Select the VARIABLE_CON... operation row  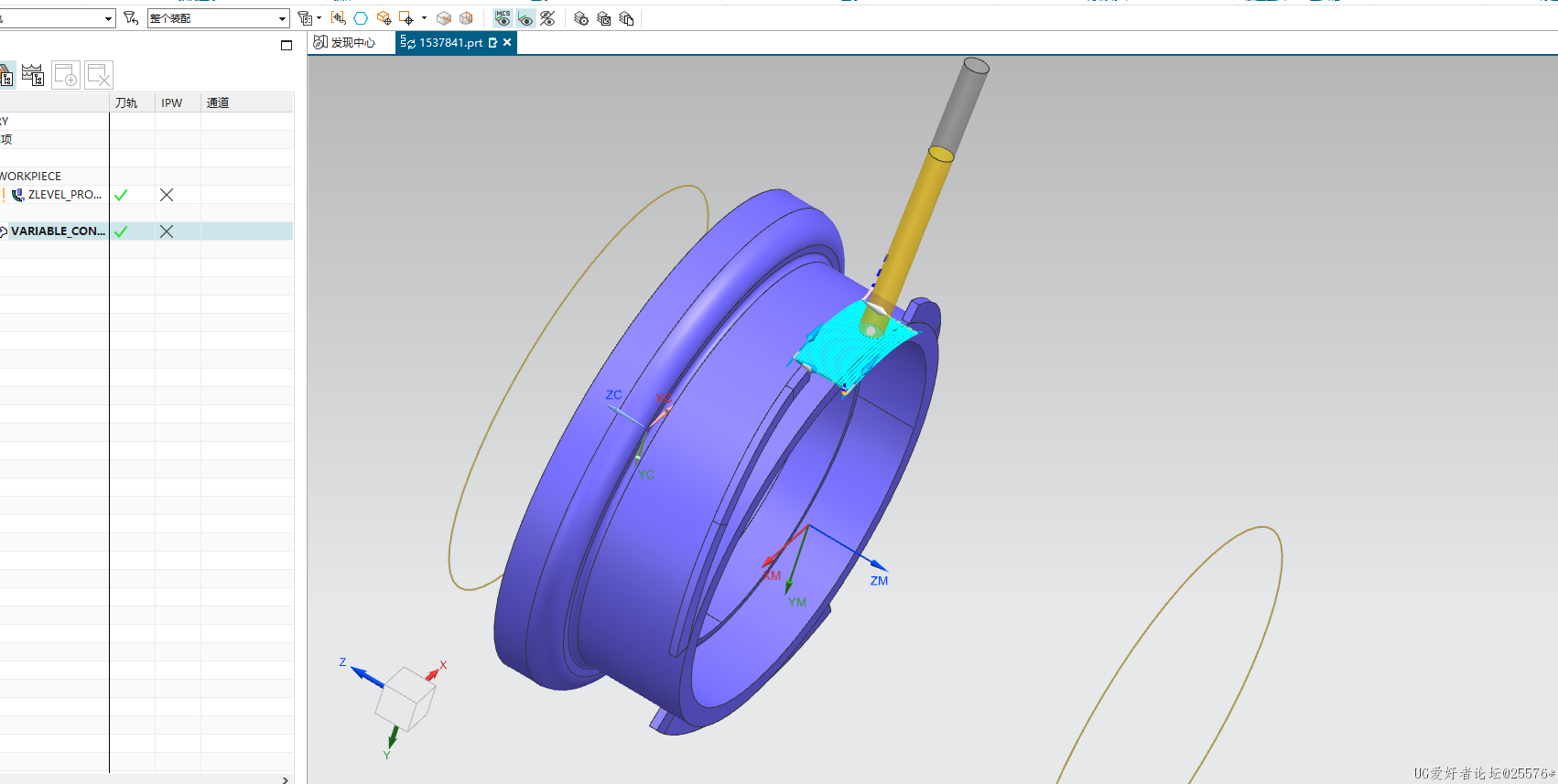[146, 231]
